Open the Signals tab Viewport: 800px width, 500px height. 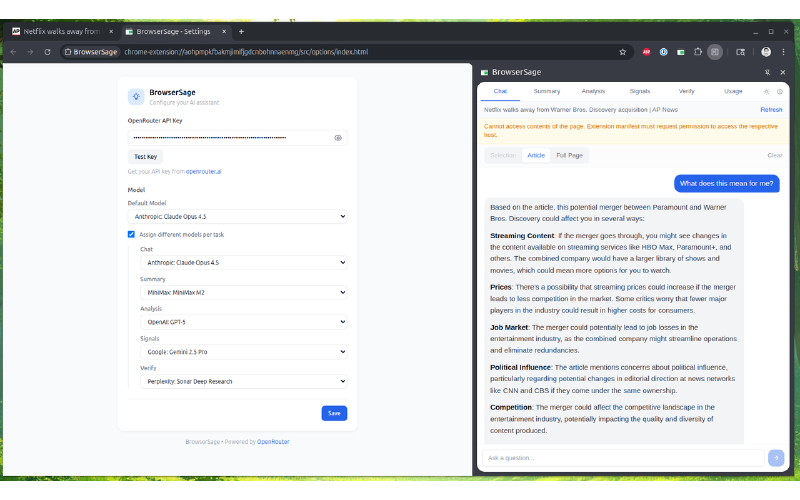(x=640, y=91)
